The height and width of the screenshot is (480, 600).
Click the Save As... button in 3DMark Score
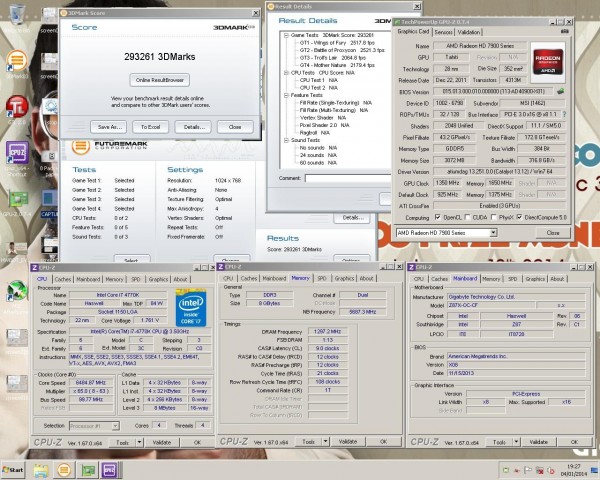pyautogui.click(x=106, y=127)
